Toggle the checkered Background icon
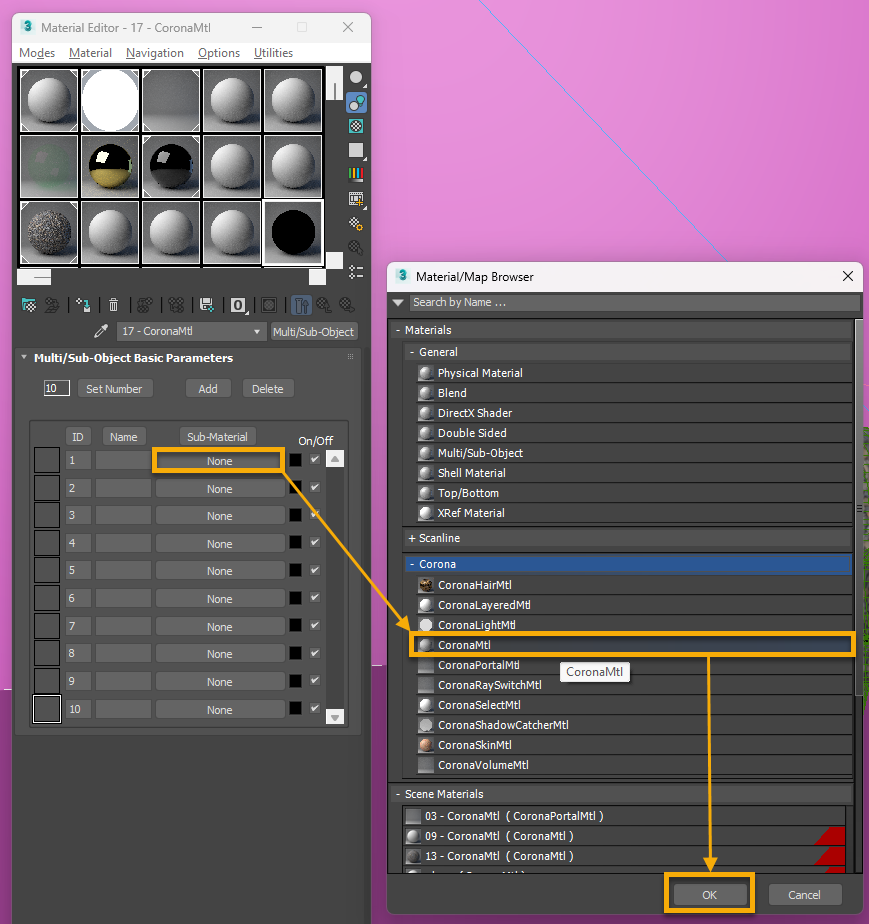Screen dimensions: 869x924 point(356,126)
